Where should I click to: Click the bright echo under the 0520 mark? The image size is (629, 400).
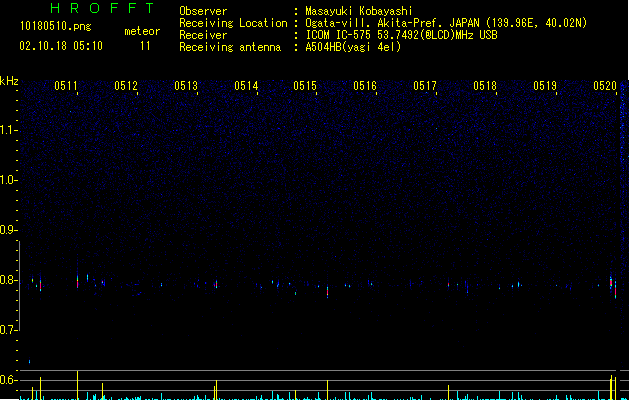point(611,282)
